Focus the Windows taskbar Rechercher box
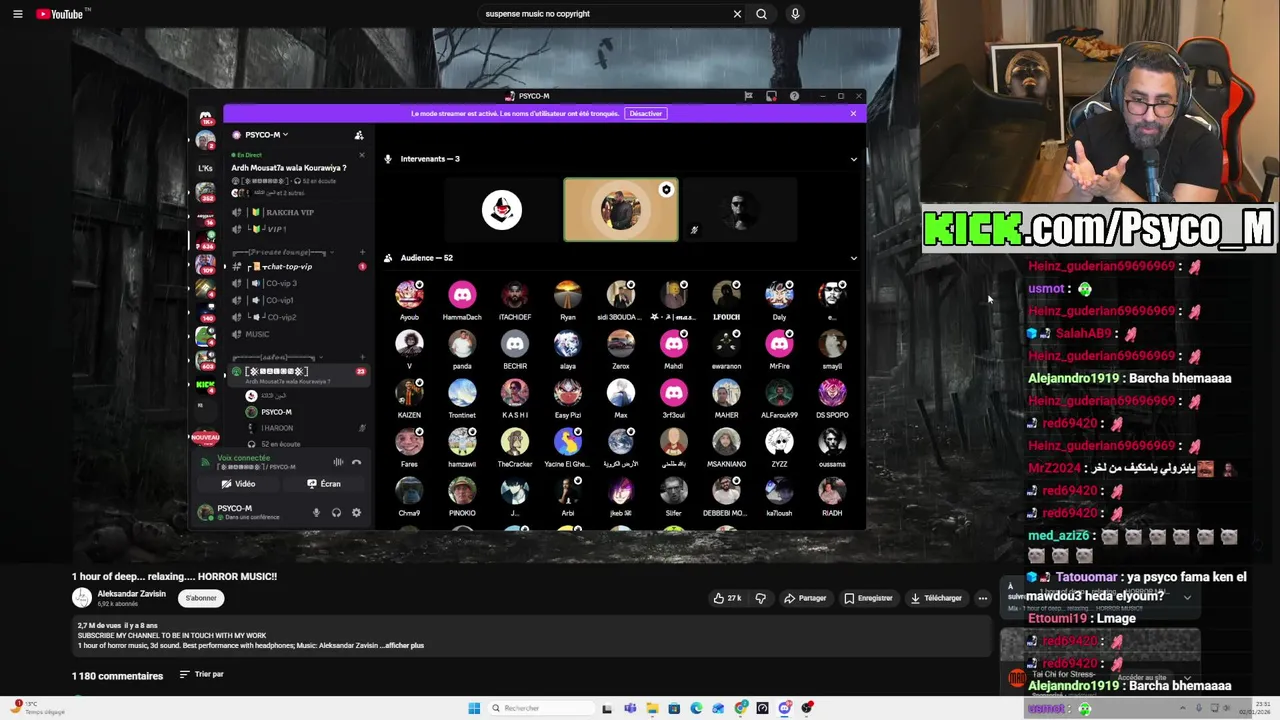1280x720 pixels. point(540,708)
